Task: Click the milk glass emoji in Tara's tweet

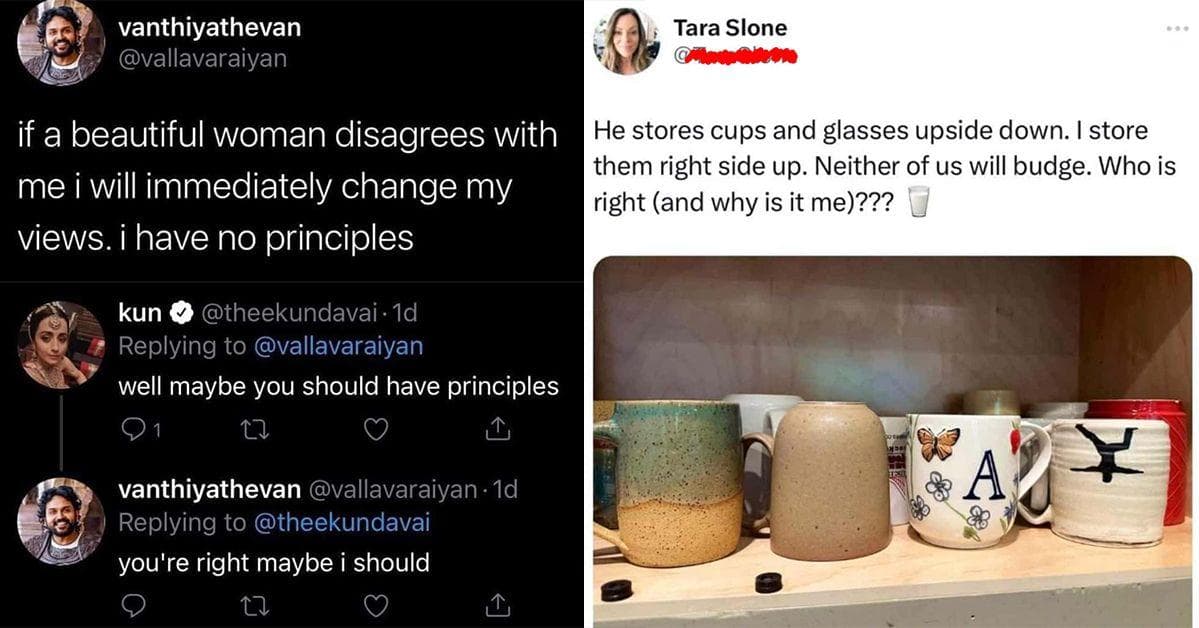Action: coord(918,202)
